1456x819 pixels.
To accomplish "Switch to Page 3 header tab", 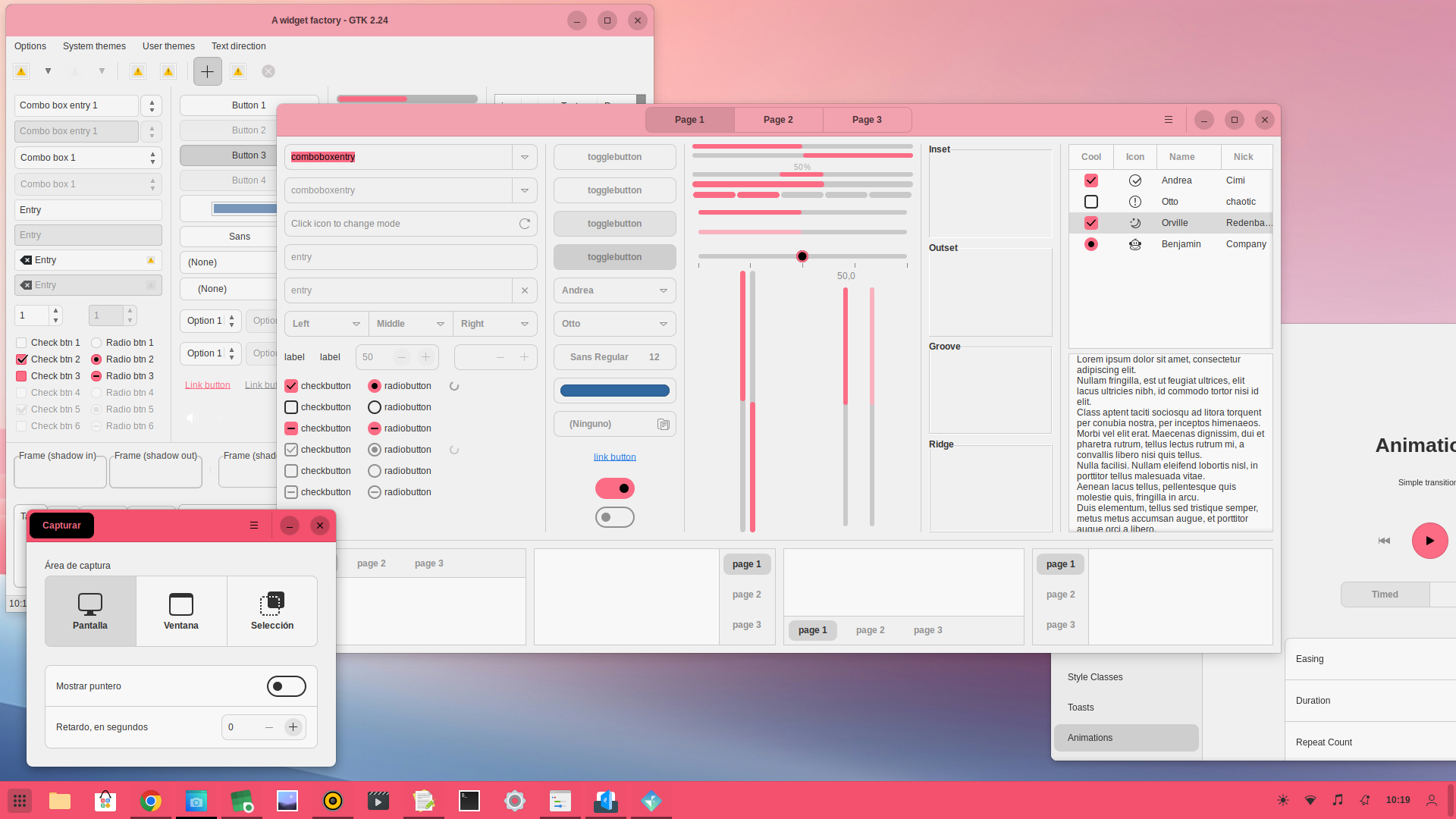I will 867,120.
